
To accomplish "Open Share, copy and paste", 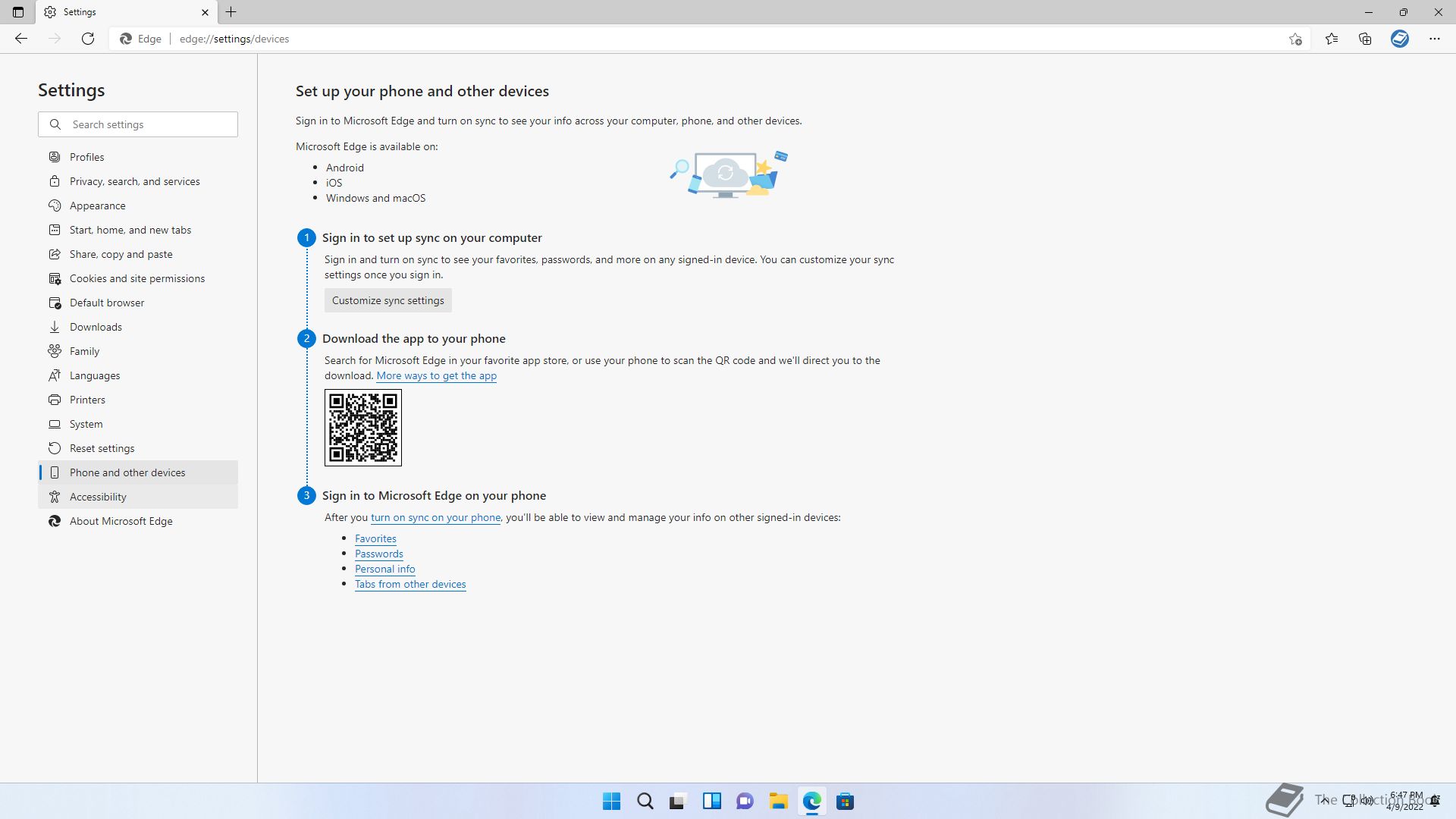I will point(138,254).
